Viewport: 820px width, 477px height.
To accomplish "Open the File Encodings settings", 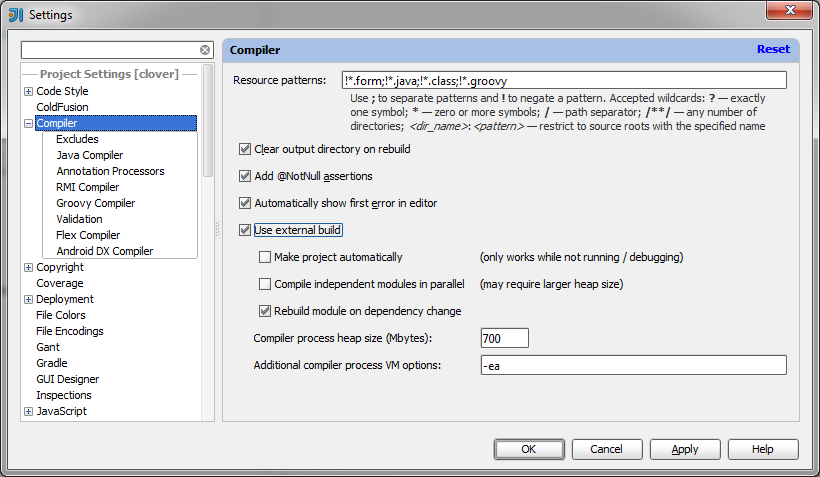I will (x=70, y=331).
